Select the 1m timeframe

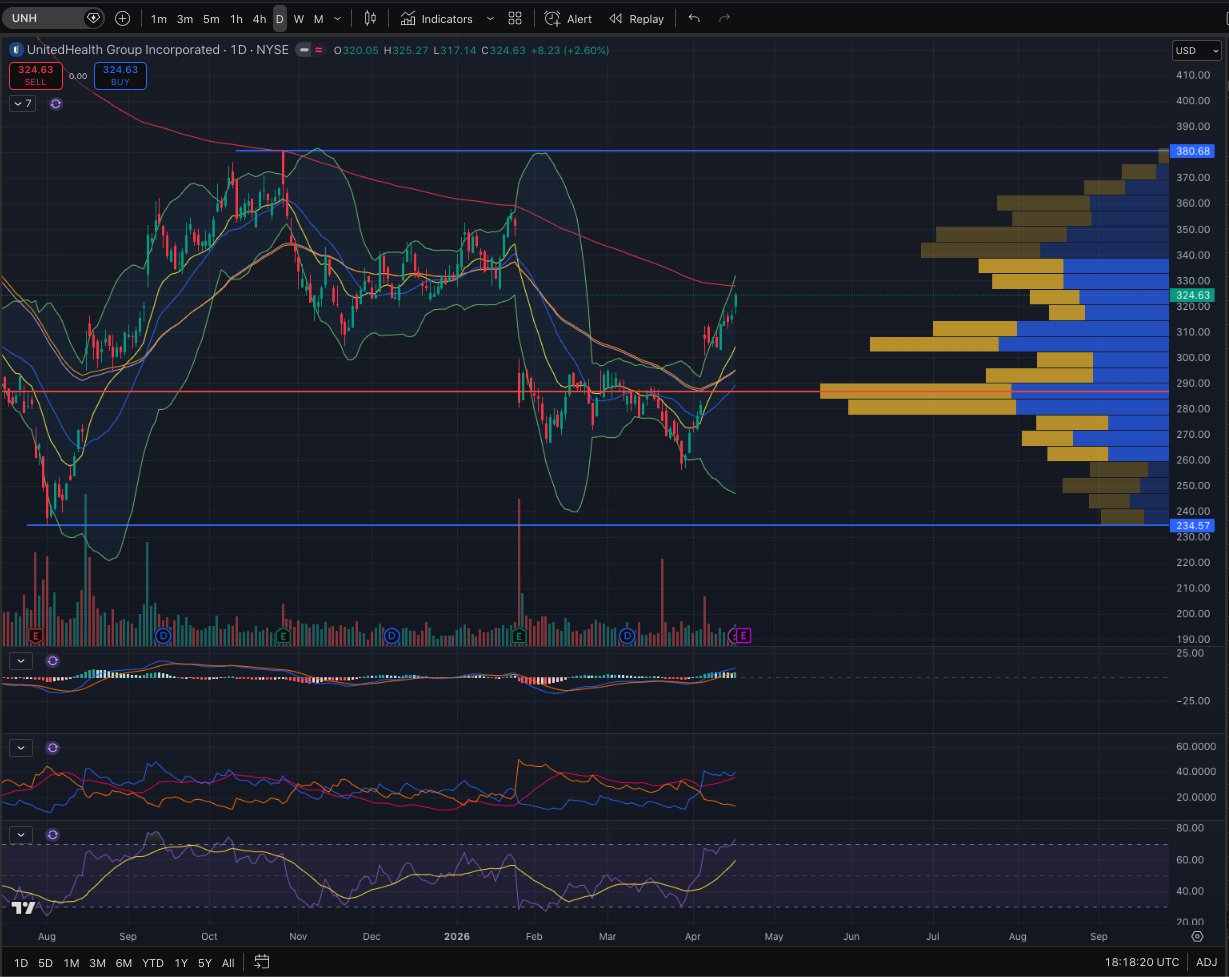pos(159,19)
